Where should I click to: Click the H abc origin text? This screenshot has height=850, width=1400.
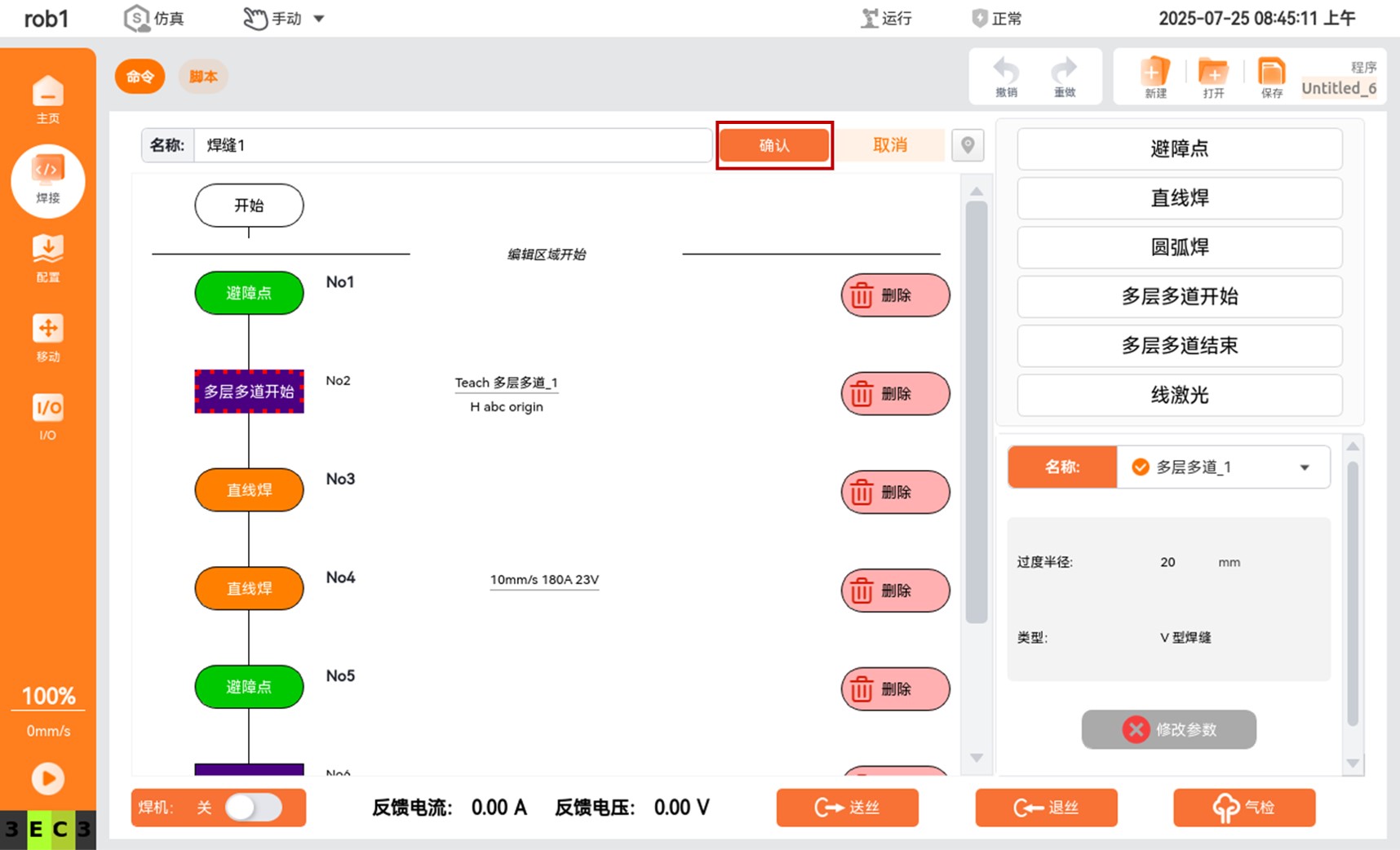(507, 407)
